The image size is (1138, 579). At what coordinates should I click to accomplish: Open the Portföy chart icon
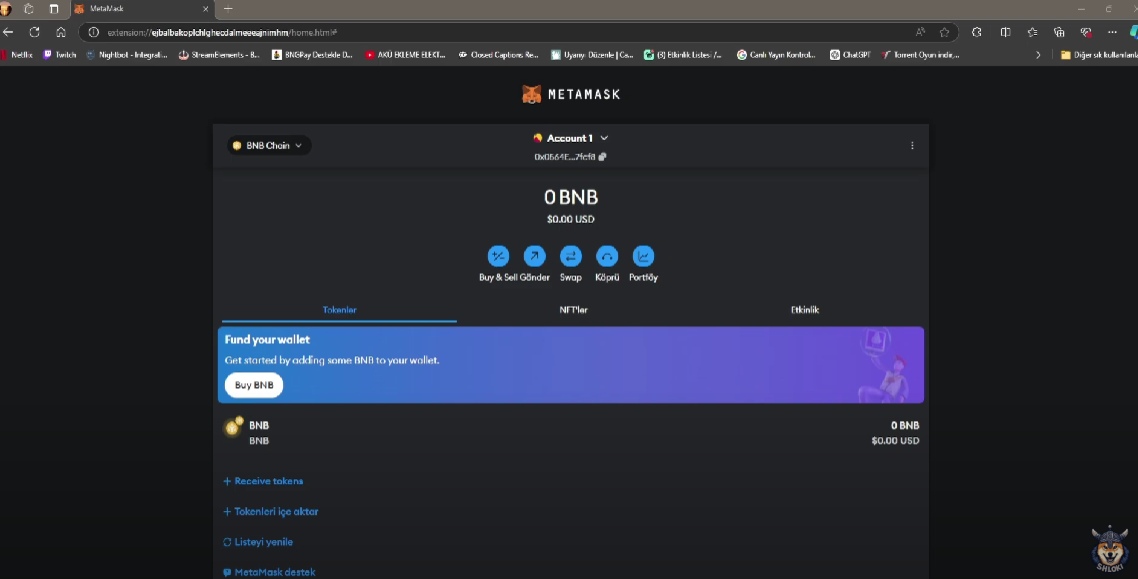coord(643,256)
